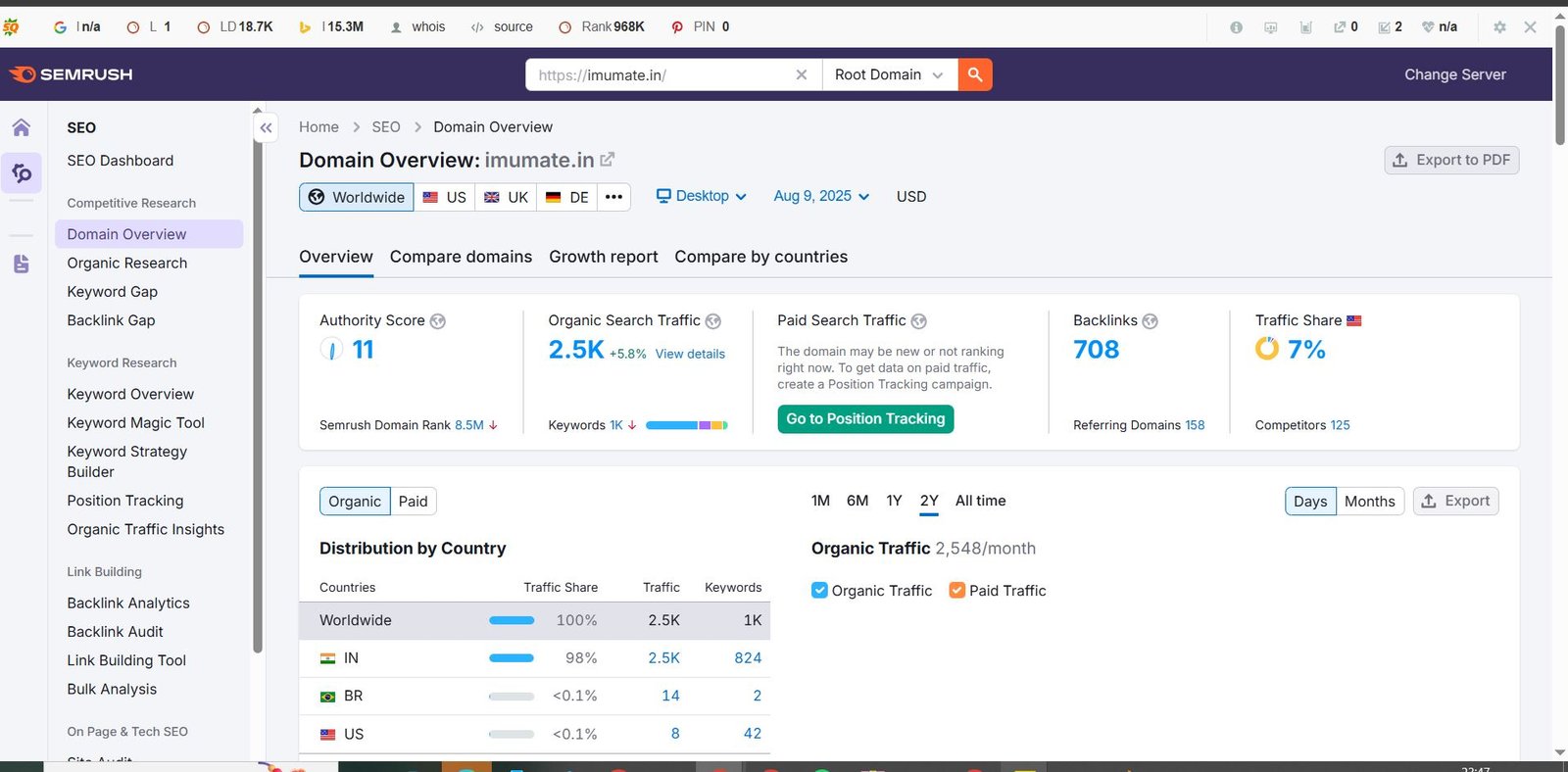Select the Worldwide database button
This screenshot has height=772, width=1568.
pyautogui.click(x=357, y=197)
